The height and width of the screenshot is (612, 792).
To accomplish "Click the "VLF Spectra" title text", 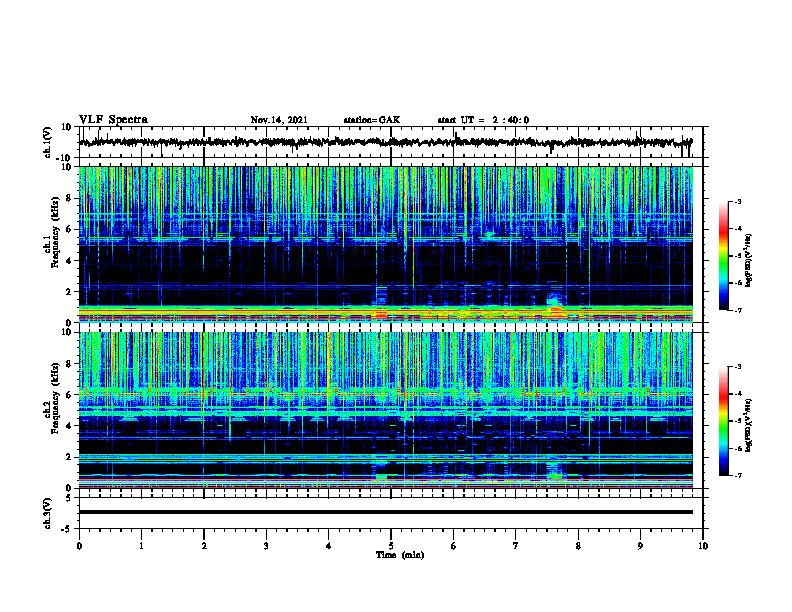I will pos(113,119).
